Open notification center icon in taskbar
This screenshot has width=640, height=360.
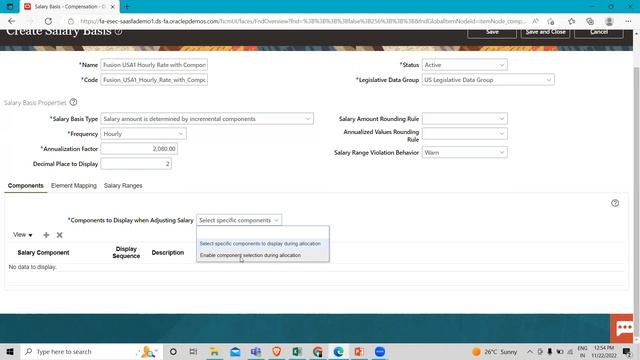pos(627,351)
